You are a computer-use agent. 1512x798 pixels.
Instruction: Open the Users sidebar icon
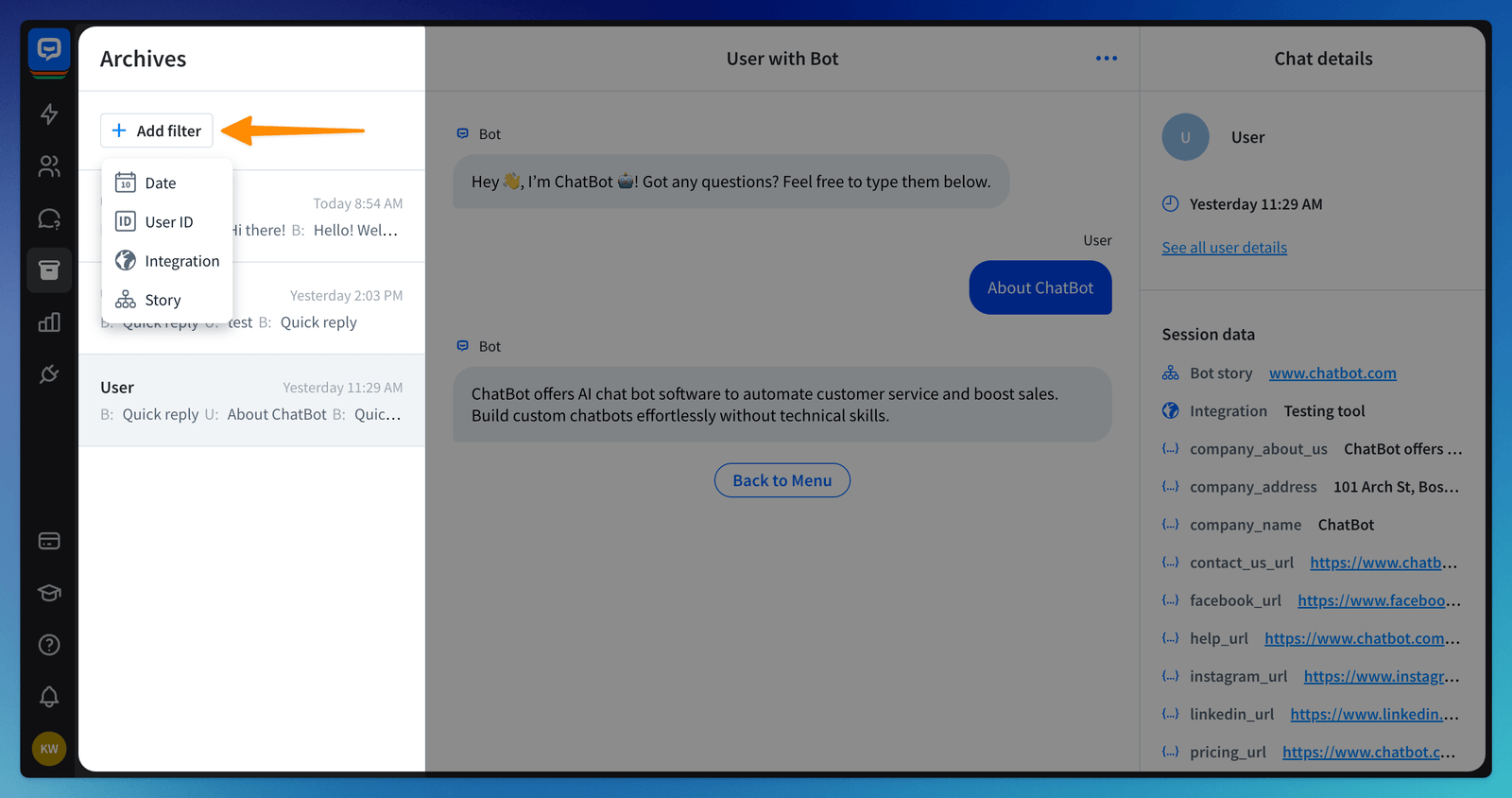point(49,166)
